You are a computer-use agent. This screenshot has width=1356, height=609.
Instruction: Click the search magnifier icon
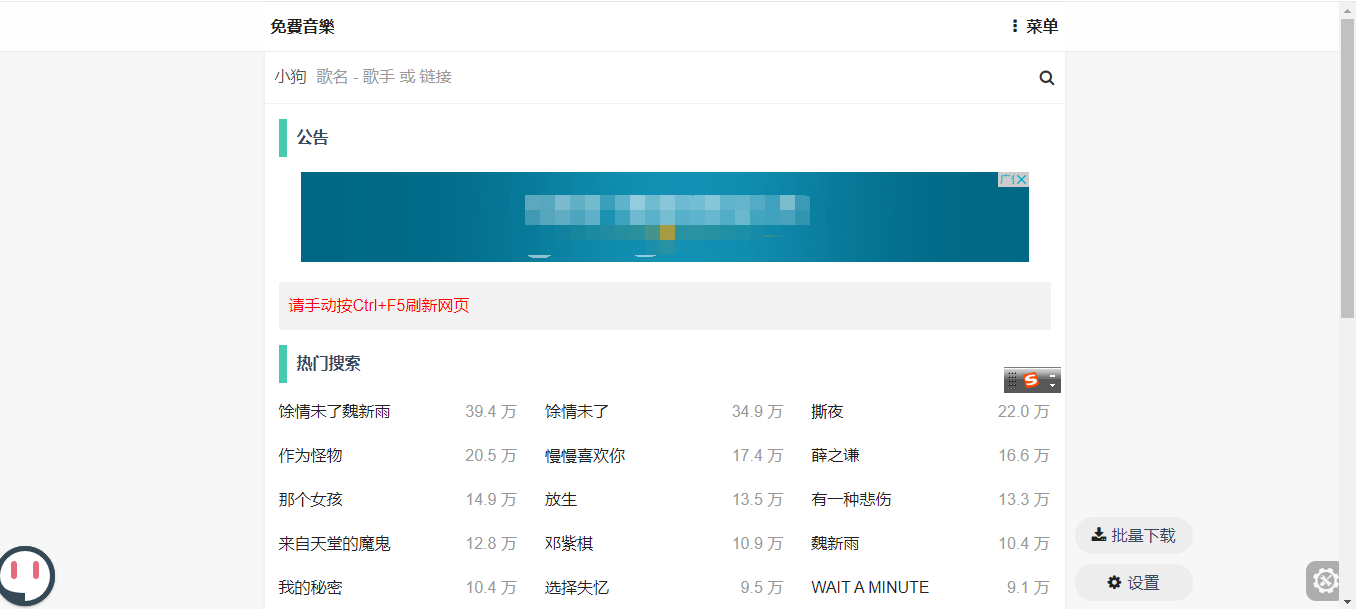[1047, 78]
